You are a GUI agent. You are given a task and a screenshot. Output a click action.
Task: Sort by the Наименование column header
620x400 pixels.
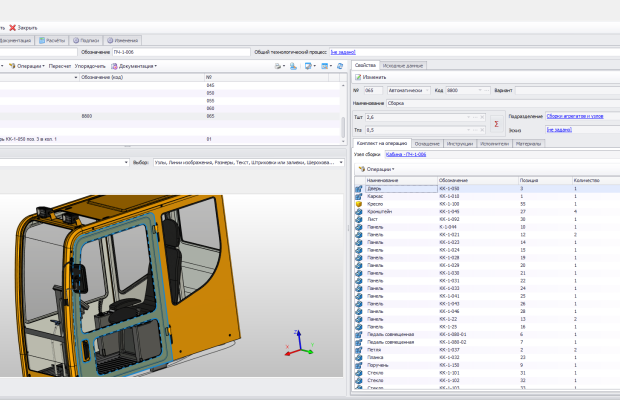(401, 180)
